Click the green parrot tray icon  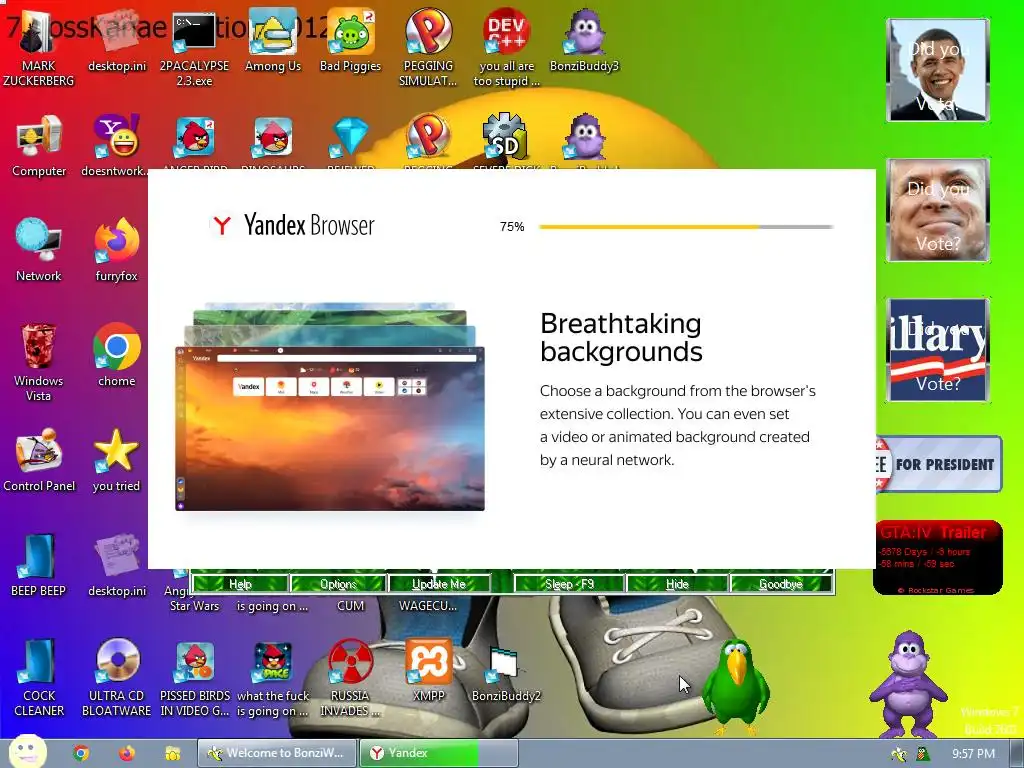[x=922, y=754]
